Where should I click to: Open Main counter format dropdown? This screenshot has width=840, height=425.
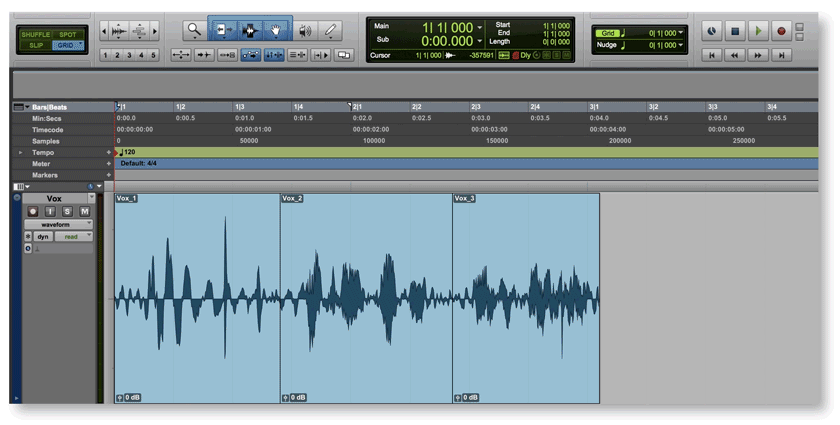[479, 27]
